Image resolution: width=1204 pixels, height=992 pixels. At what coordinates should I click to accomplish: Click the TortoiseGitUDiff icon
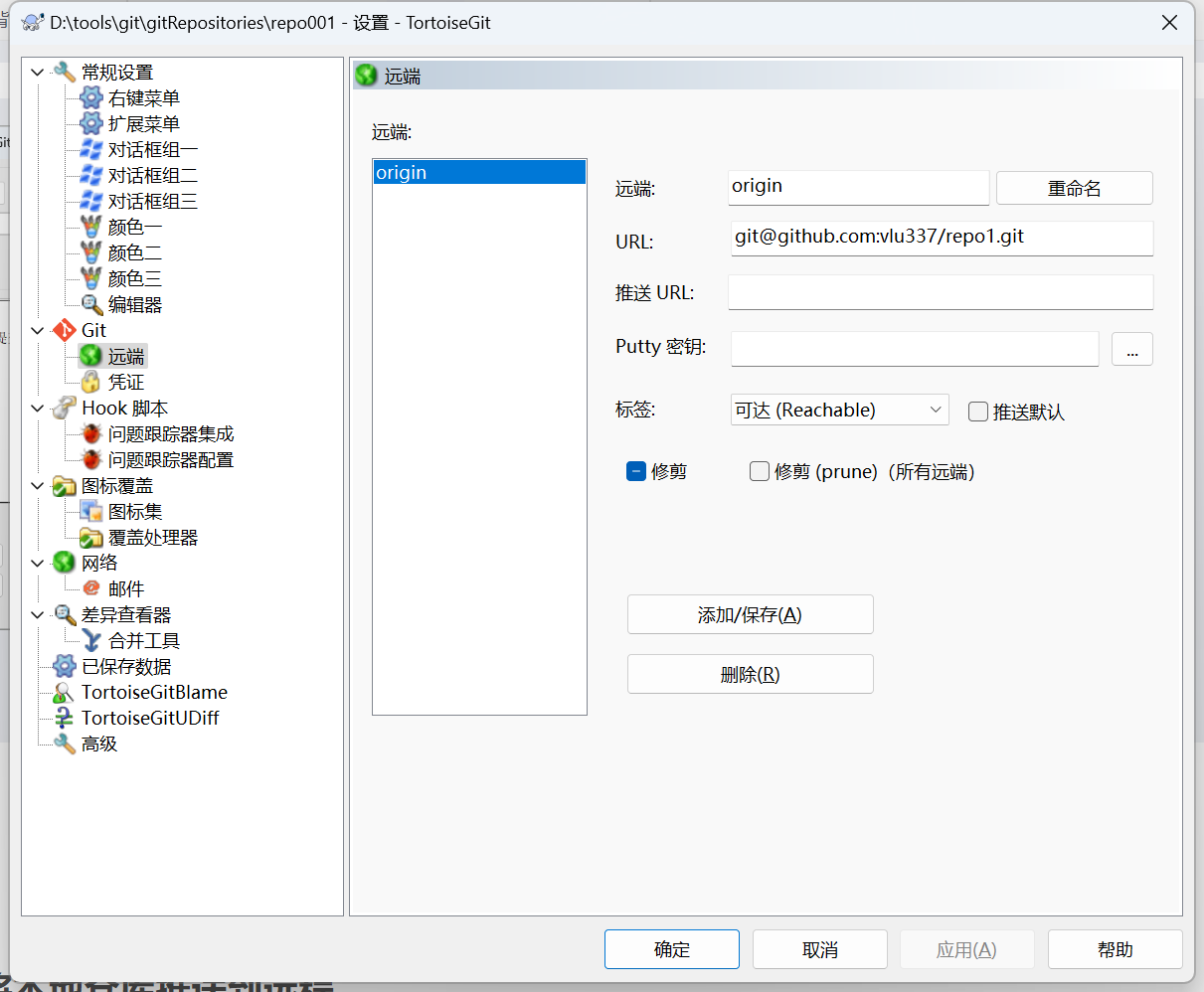[x=65, y=718]
